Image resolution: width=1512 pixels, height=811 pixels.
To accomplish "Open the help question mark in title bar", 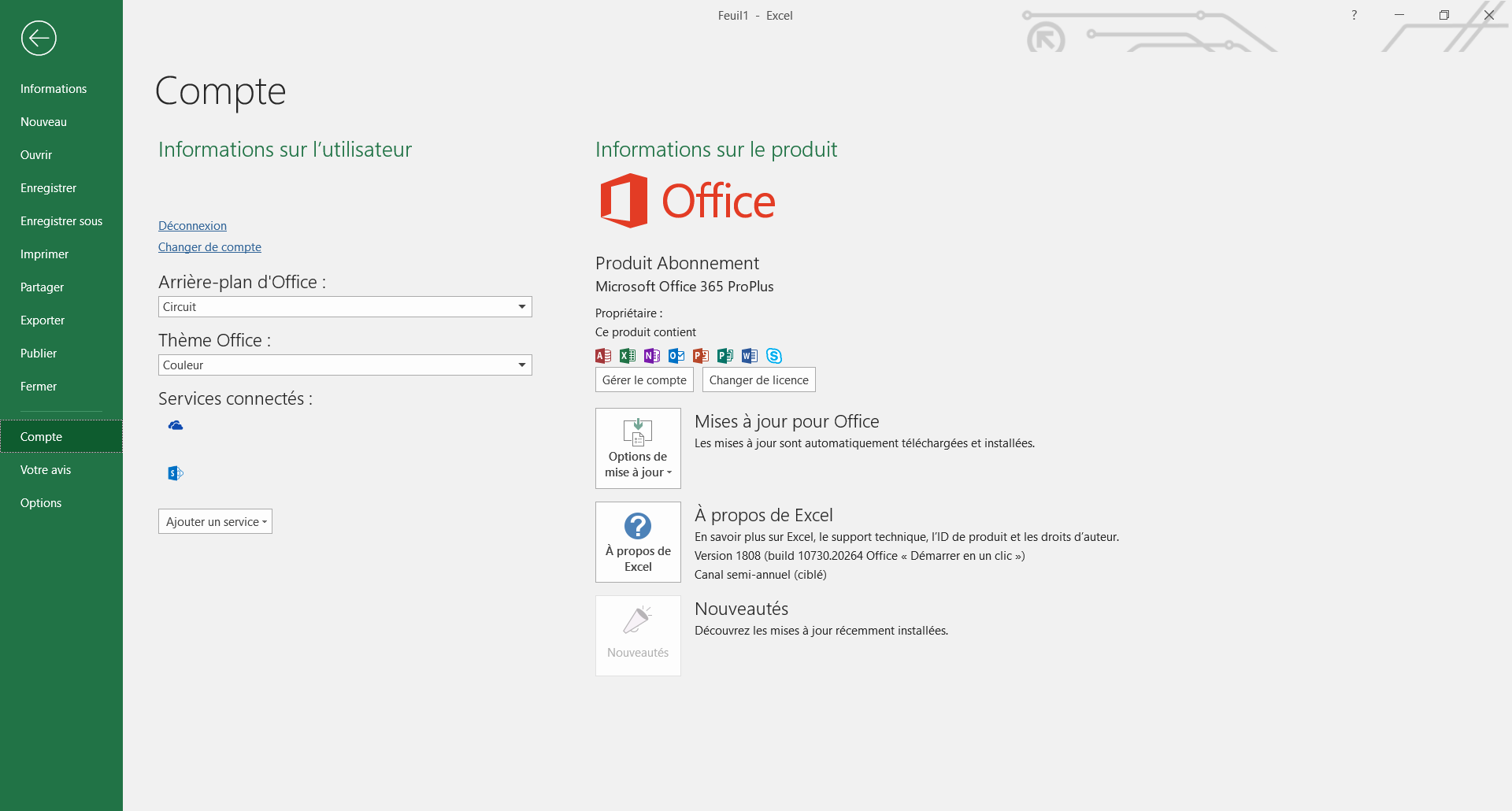I will (x=1354, y=15).
